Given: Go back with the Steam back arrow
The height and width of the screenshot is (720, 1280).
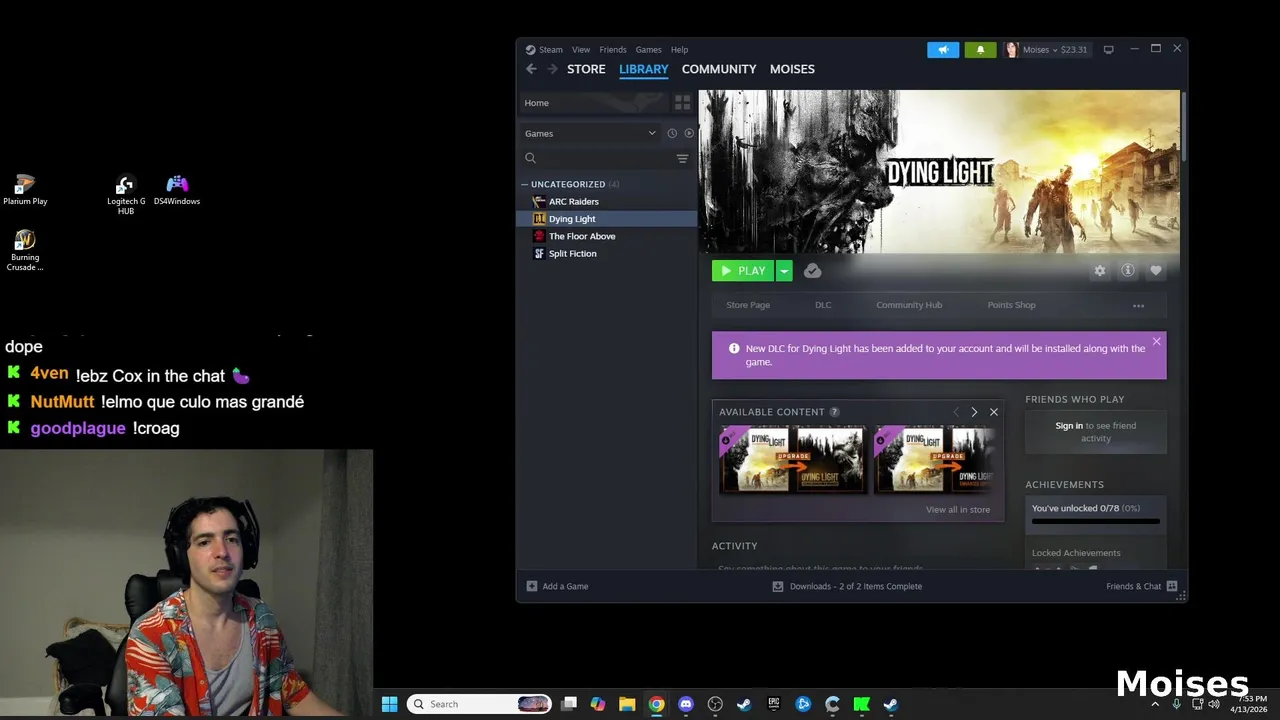Looking at the screenshot, I should coord(531,69).
